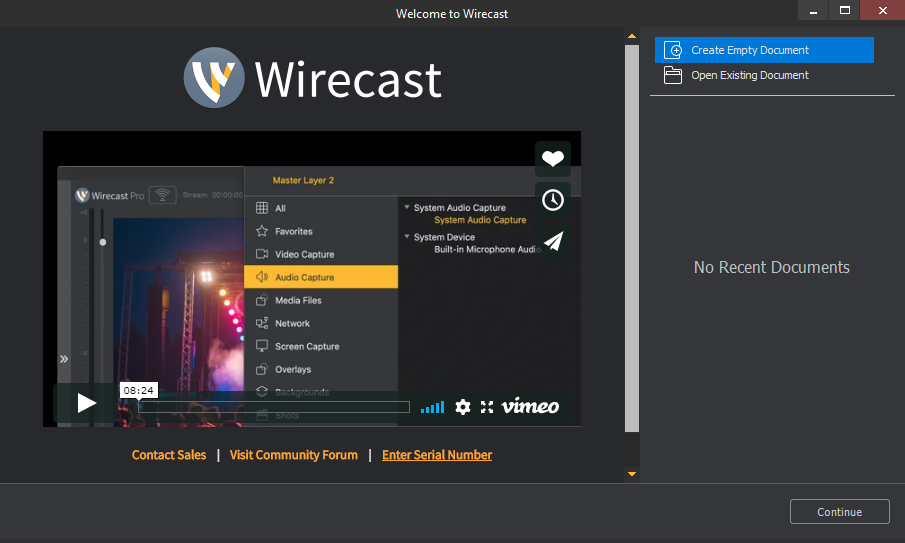Click Built-in Microphone Audio entry

click(x=487, y=249)
